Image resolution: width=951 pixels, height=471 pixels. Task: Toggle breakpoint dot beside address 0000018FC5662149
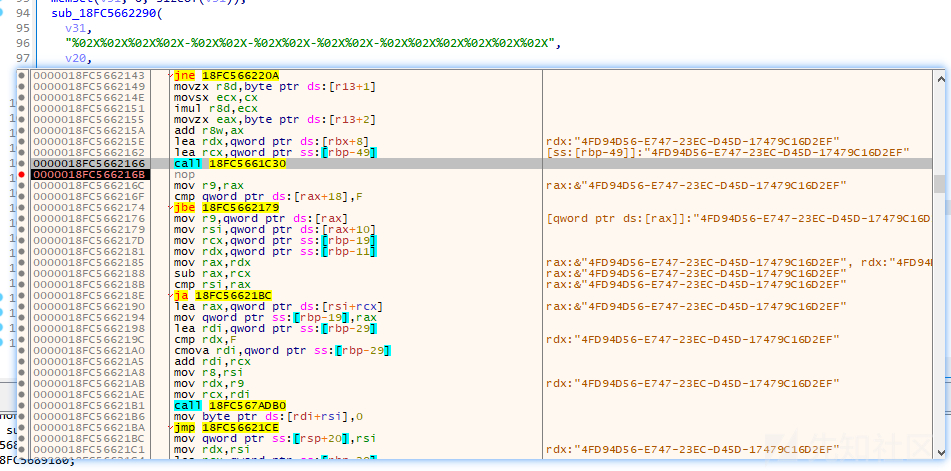point(22,87)
